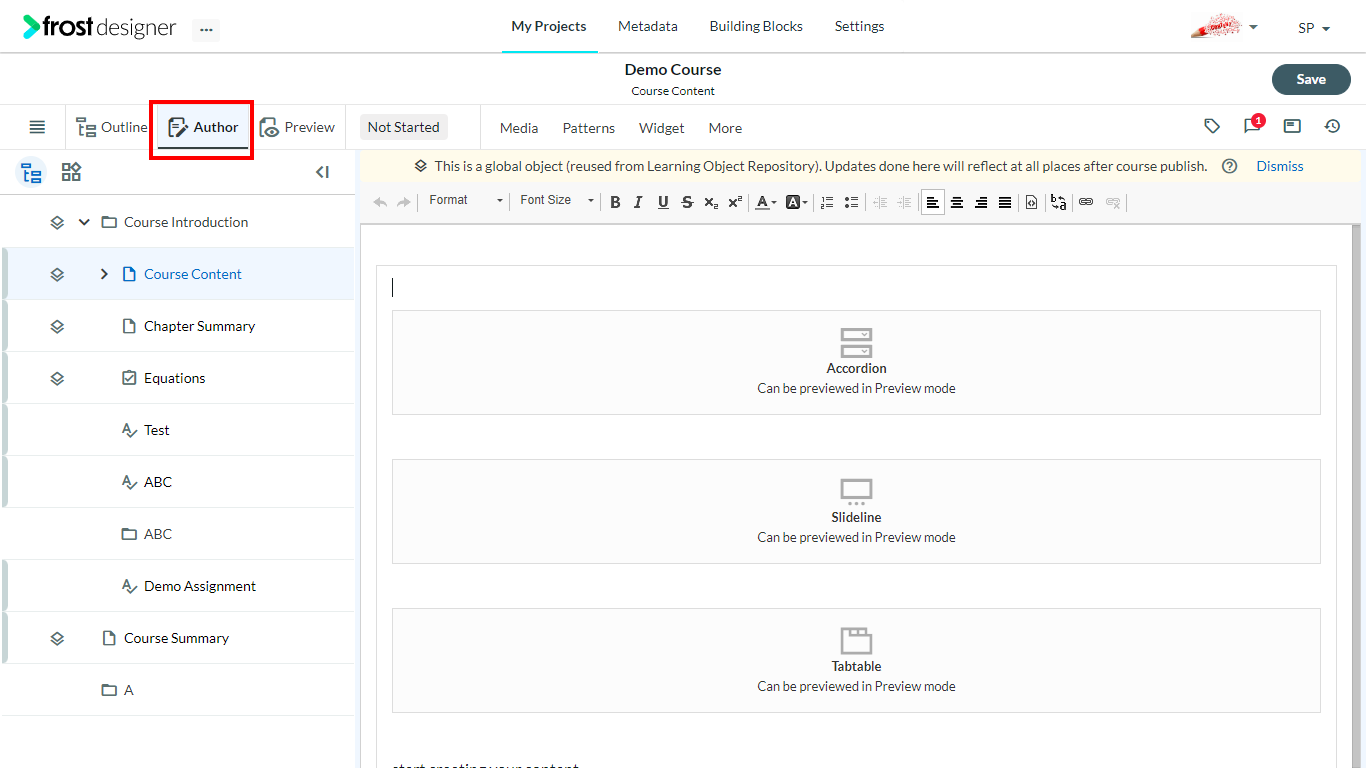Insert a bulleted list
This screenshot has height=768, width=1366.
coord(851,202)
